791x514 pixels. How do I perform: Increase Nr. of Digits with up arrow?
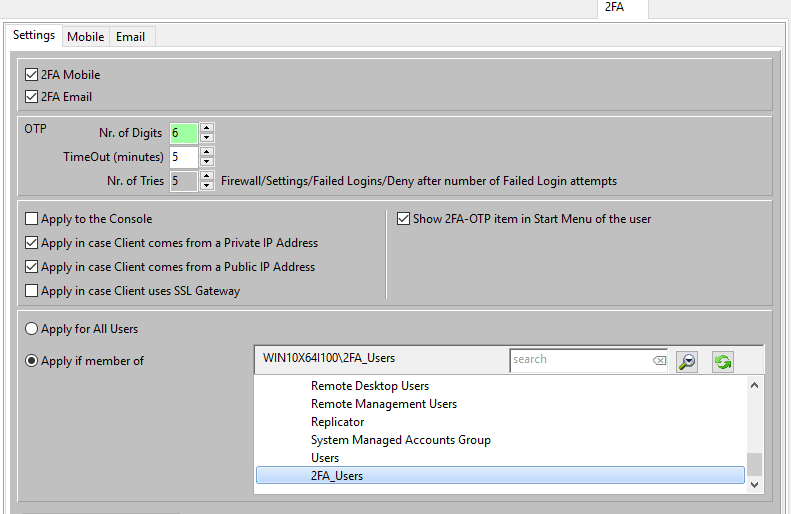pos(206,128)
